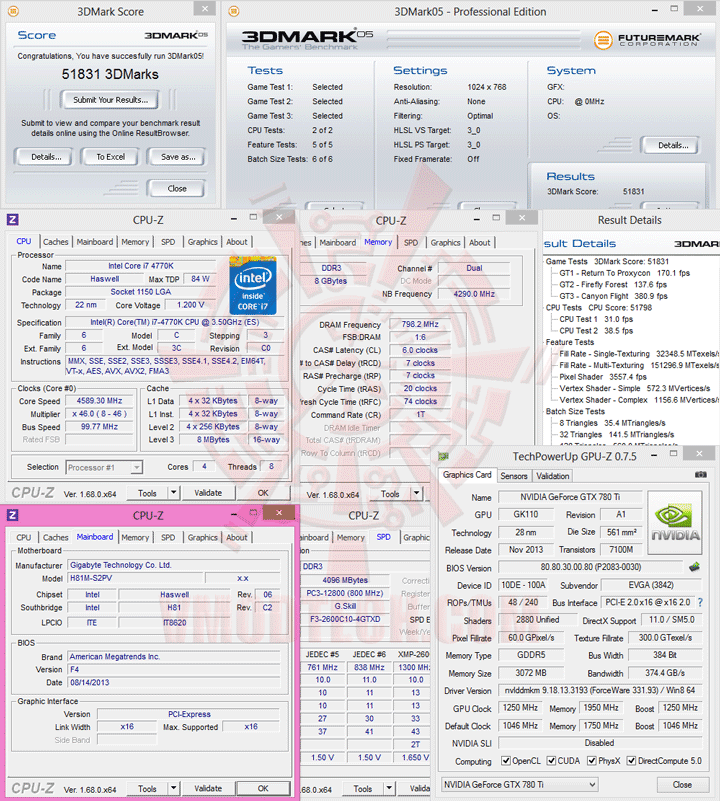Viewport: 720px width, 801px height.
Task: Switch to the Sensors tab in GPU-Z
Action: (514, 476)
